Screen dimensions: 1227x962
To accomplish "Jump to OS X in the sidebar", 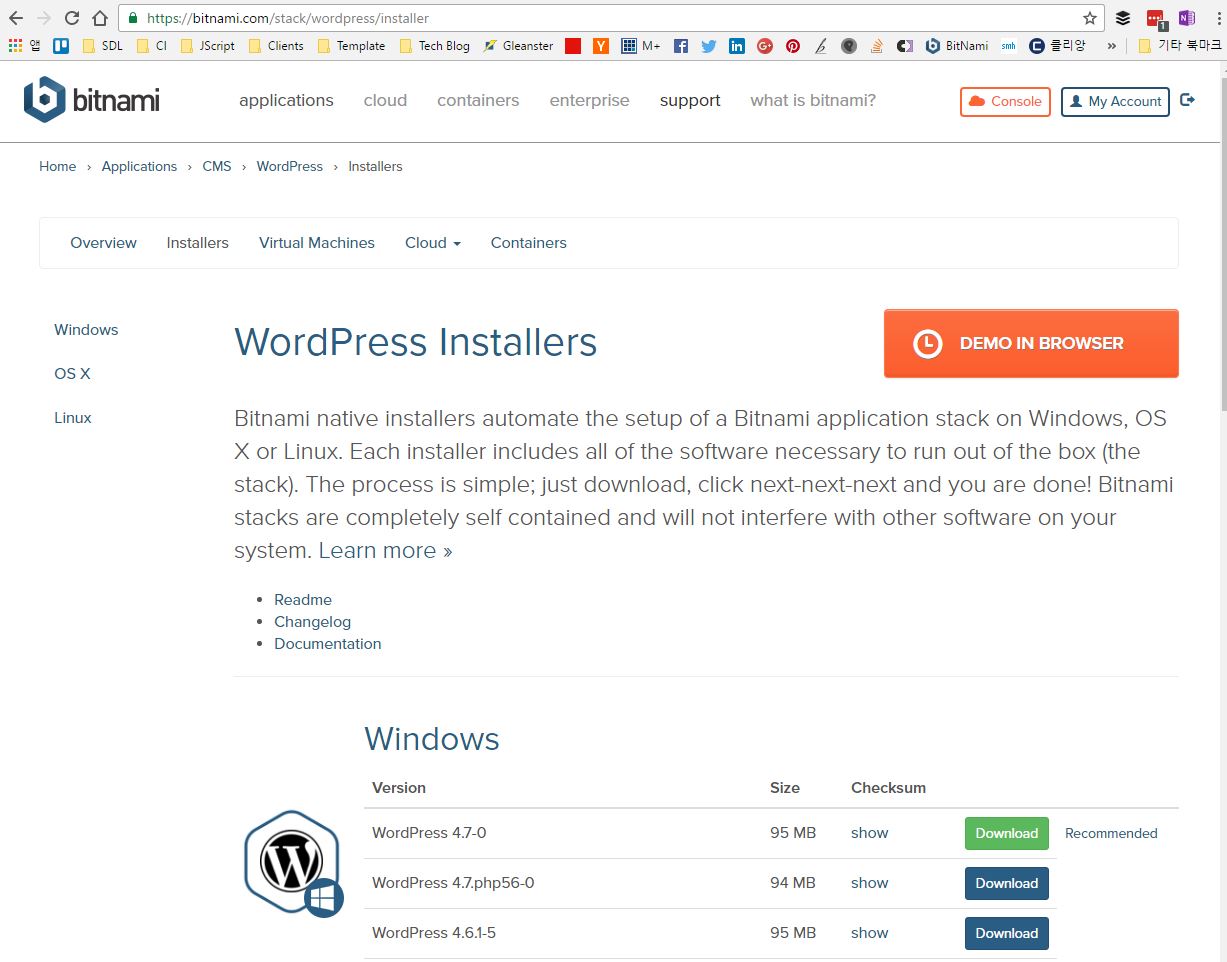I will pos(72,374).
